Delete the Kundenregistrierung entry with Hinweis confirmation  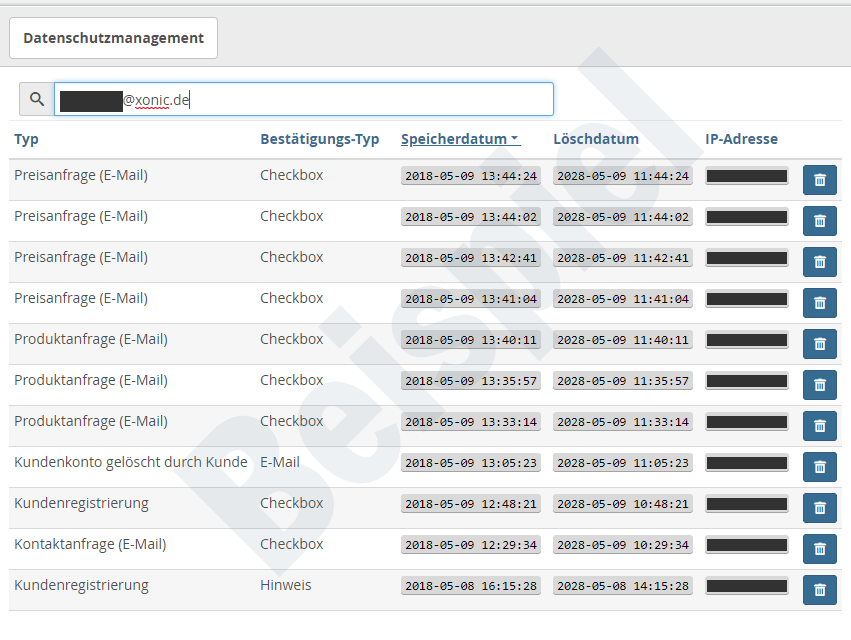pyautogui.click(x=820, y=590)
